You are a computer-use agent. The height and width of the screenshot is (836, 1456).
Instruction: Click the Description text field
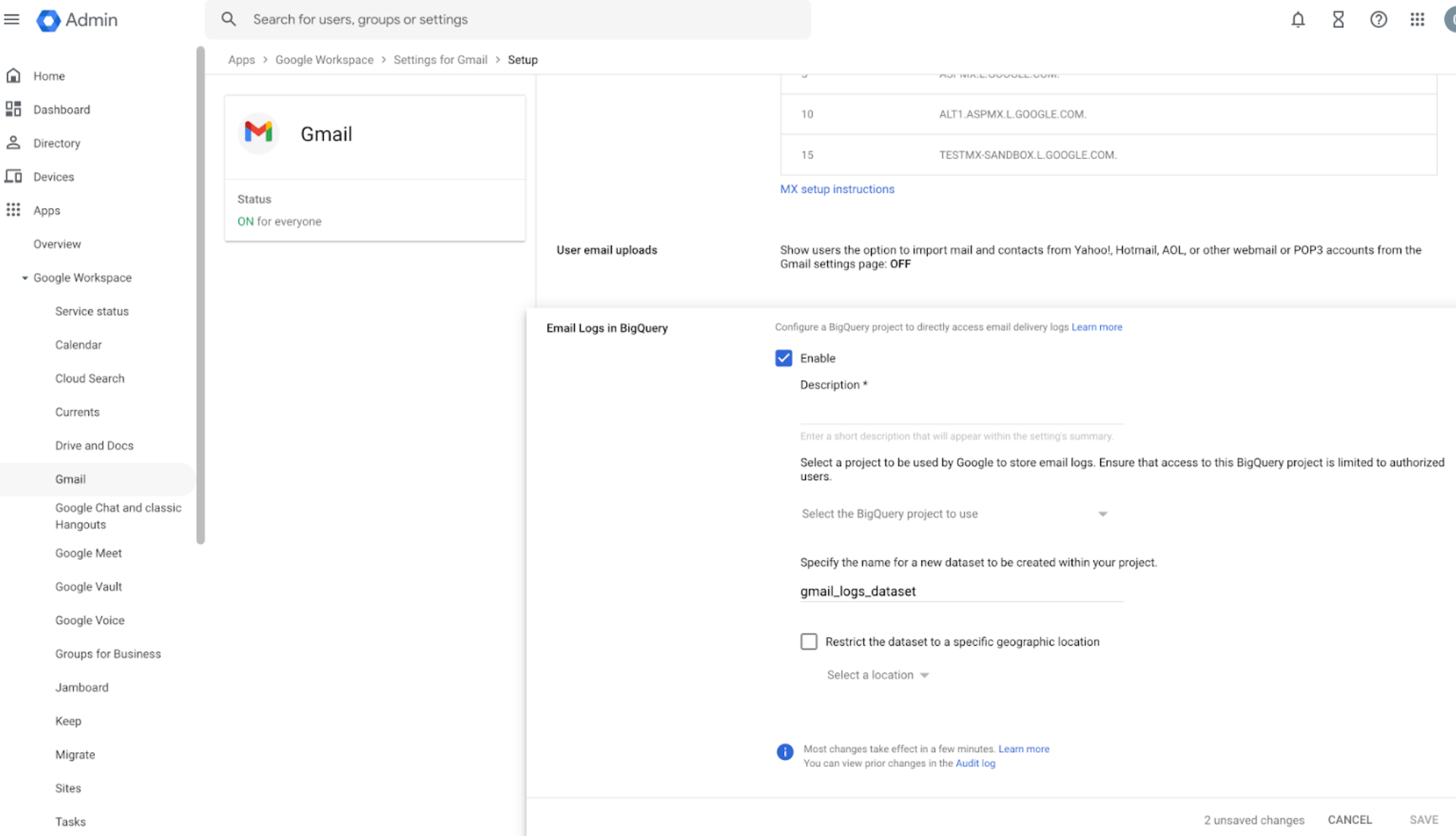[961, 411]
